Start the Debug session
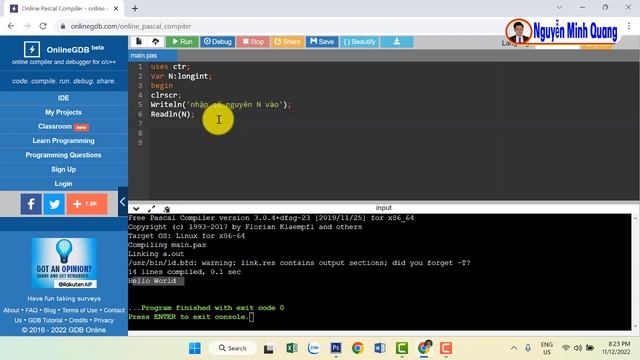The width and height of the screenshot is (640, 360). 218,42
